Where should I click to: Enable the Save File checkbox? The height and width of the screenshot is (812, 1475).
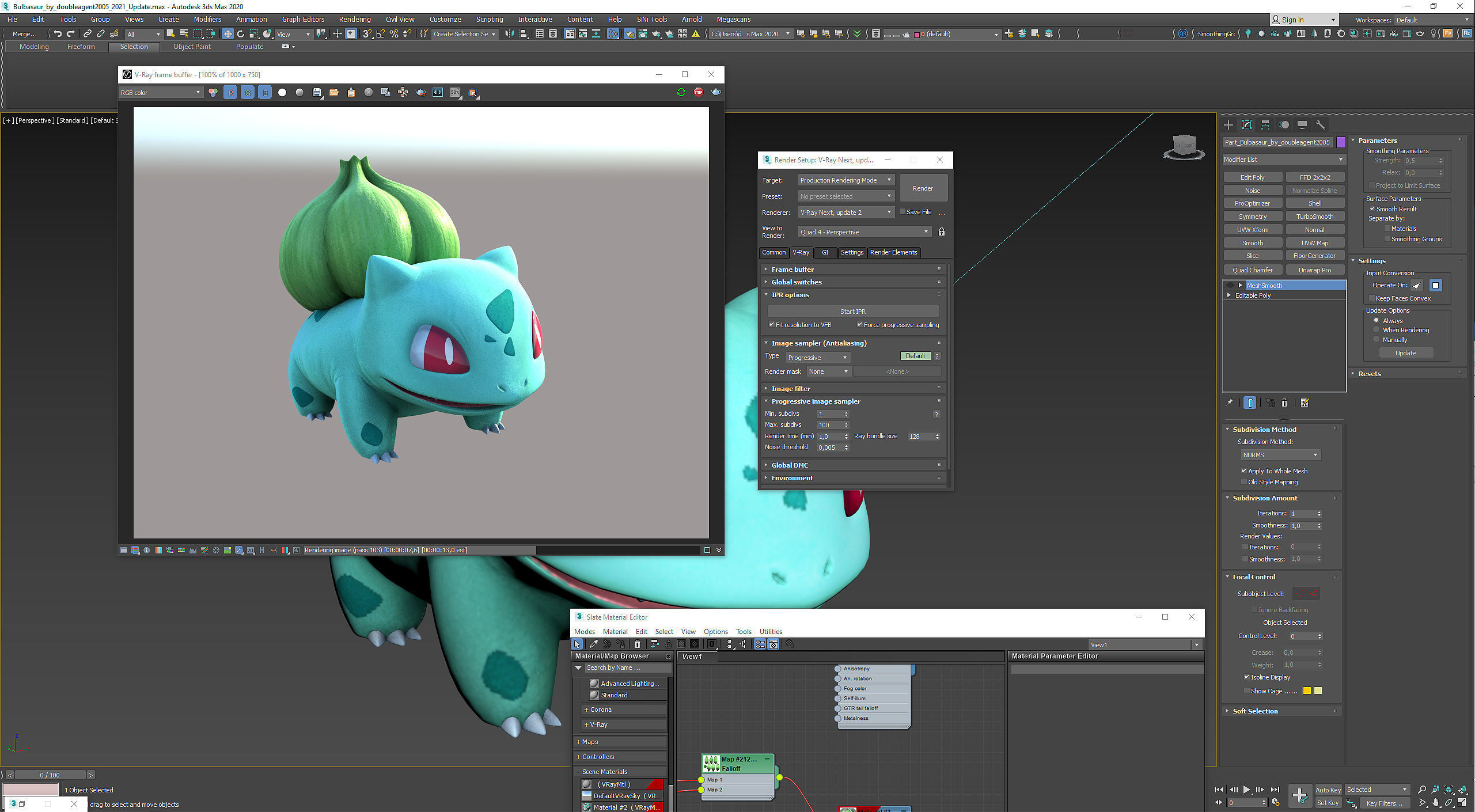pos(903,212)
